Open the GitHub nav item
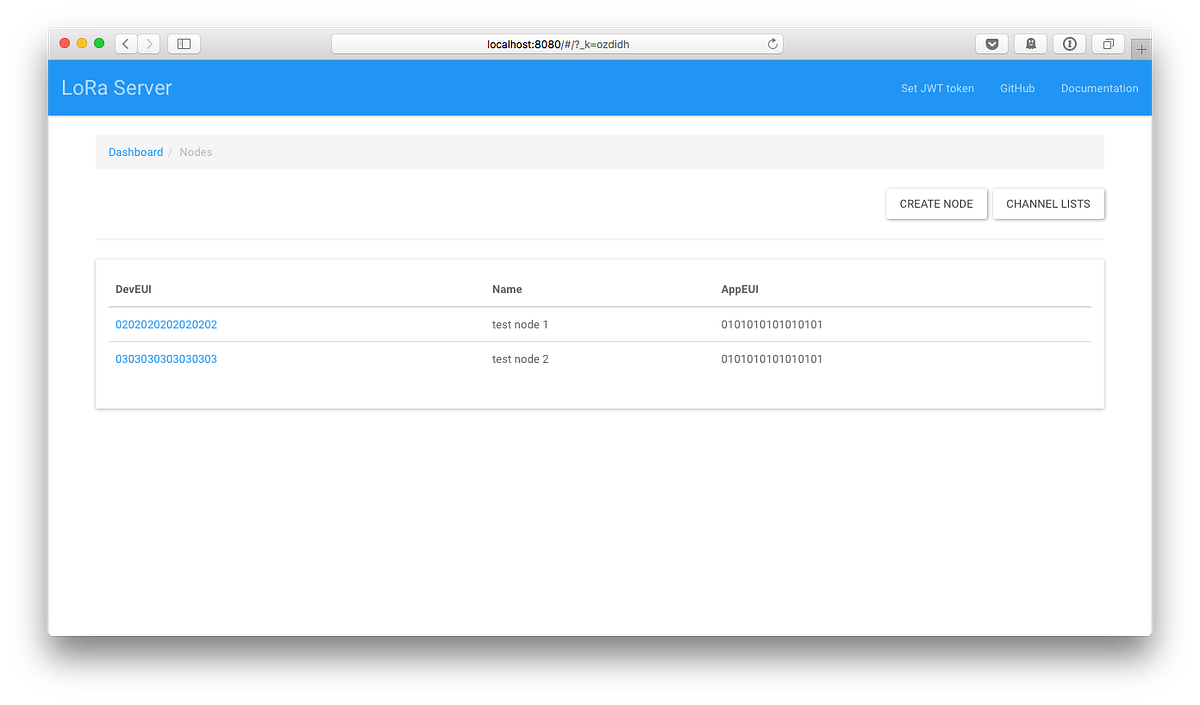Screen dimensions: 1200x705 point(1017,88)
